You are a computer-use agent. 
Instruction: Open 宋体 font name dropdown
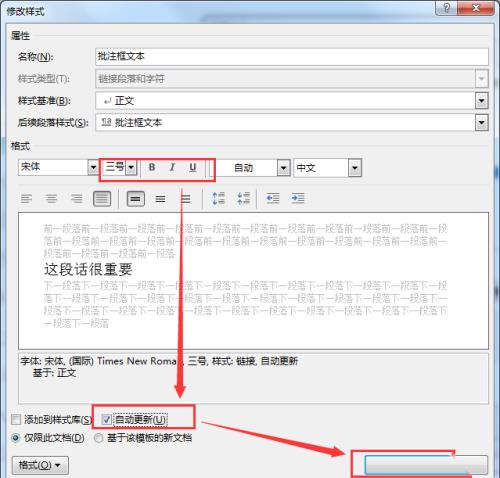click(x=93, y=167)
